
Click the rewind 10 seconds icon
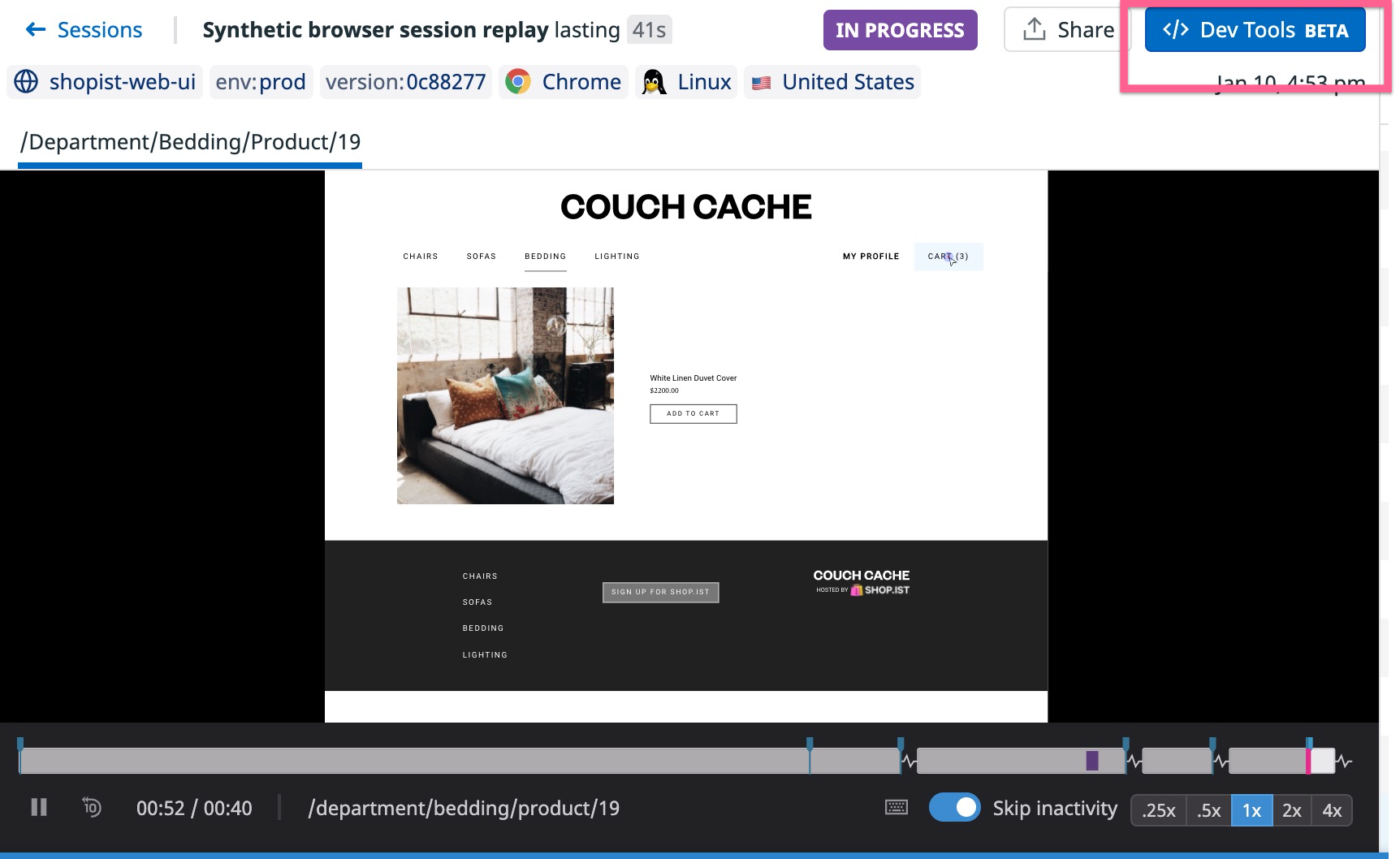[x=91, y=808]
